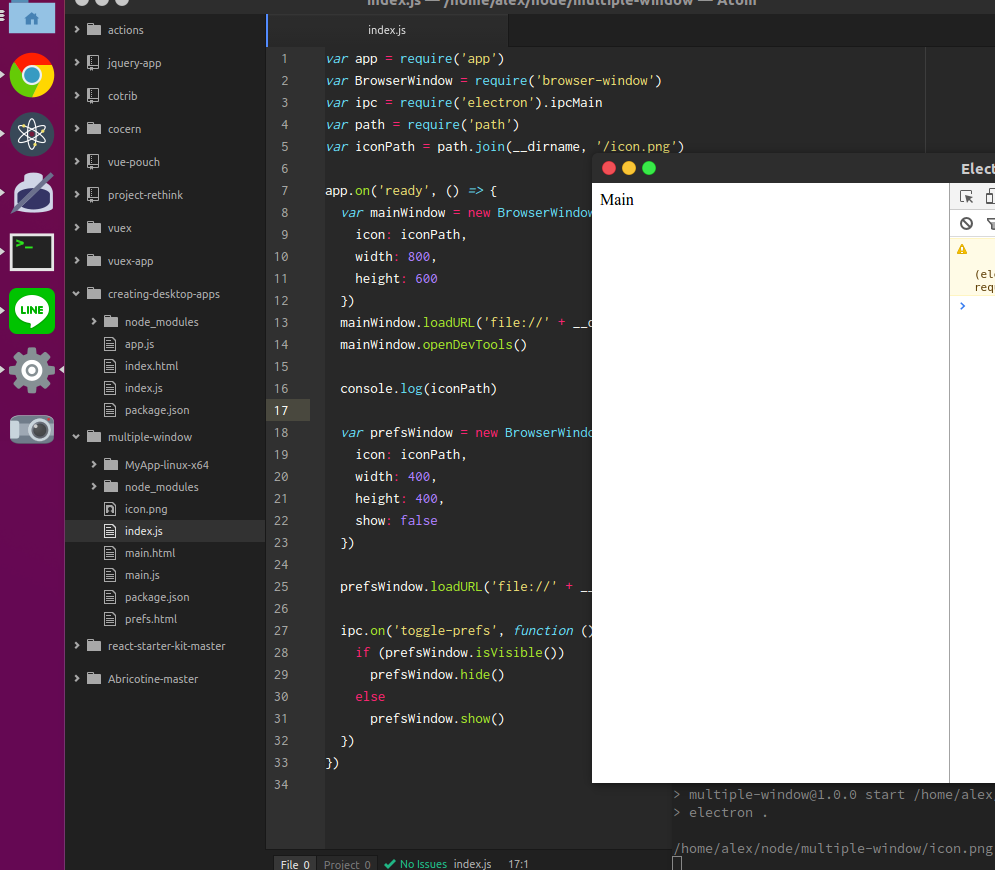
Task: Click line number 1 in gutter
Action: point(284,58)
